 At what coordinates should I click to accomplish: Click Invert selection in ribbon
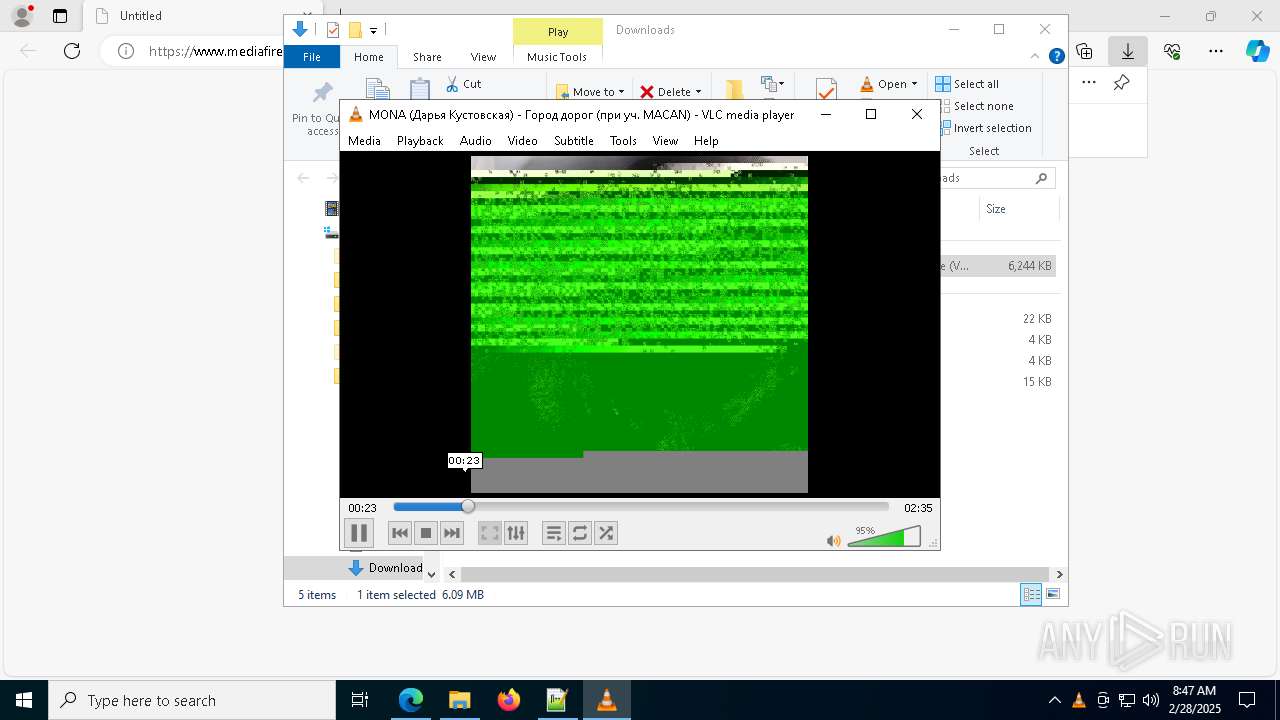tap(986, 128)
